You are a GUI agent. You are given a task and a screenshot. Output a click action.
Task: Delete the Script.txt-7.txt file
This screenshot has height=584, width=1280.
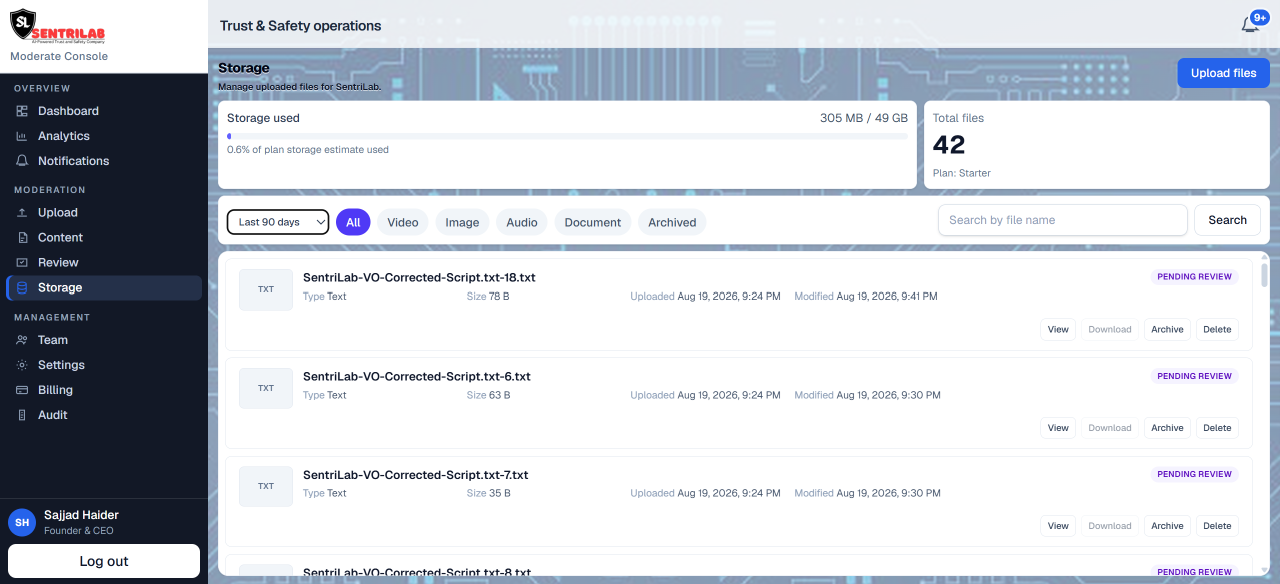pos(1217,526)
